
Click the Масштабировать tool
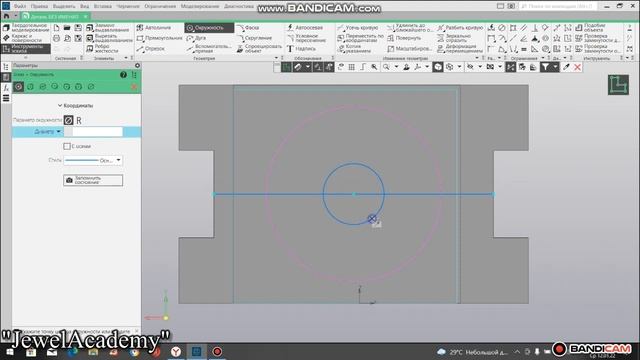409,49
